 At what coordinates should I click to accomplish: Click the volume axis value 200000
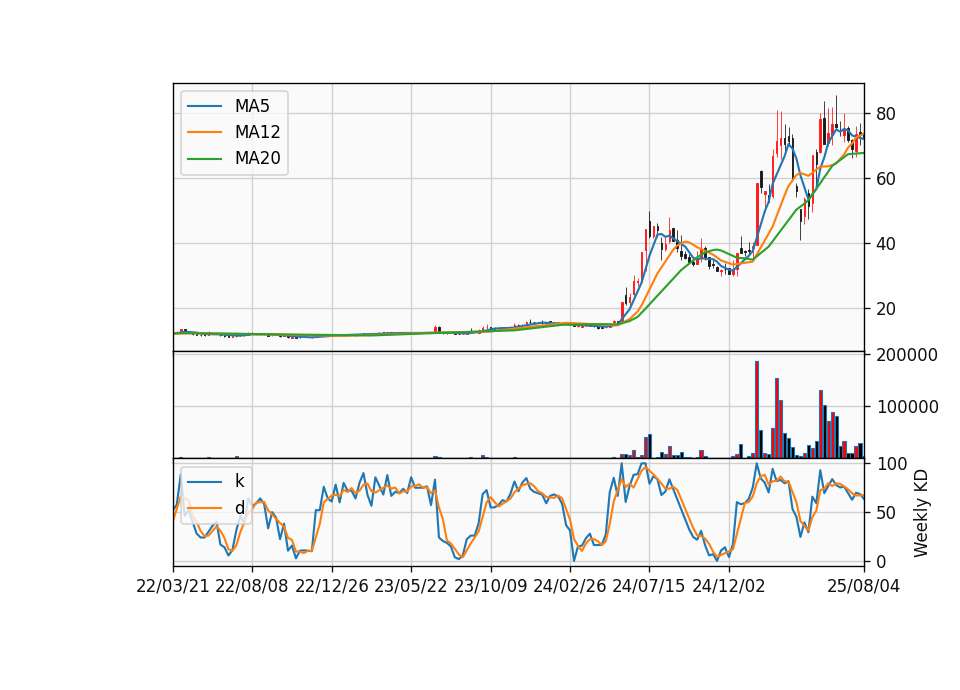[x=907, y=355]
